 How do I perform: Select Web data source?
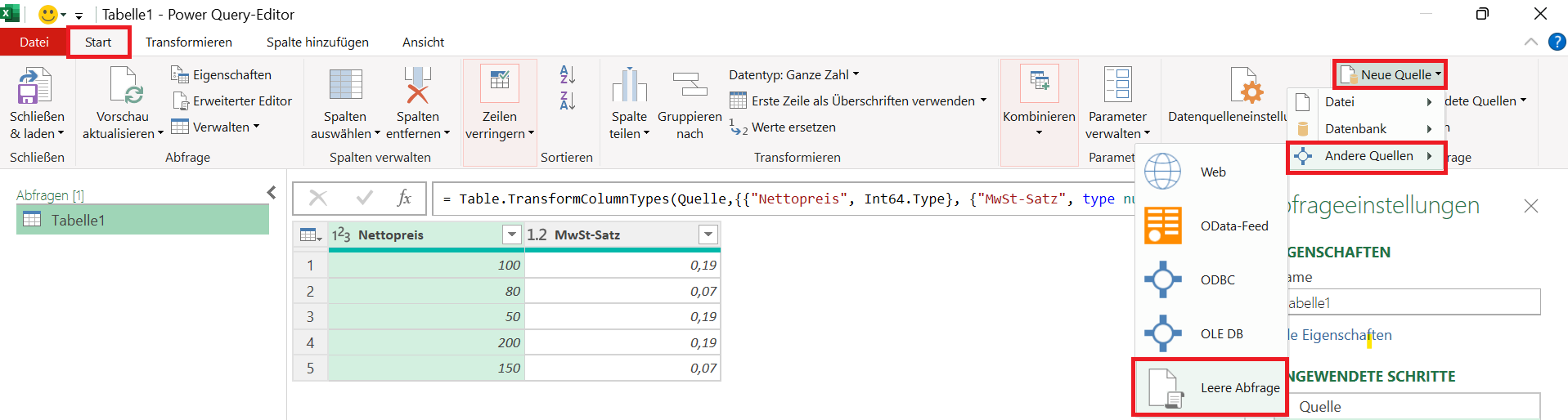(1211, 172)
